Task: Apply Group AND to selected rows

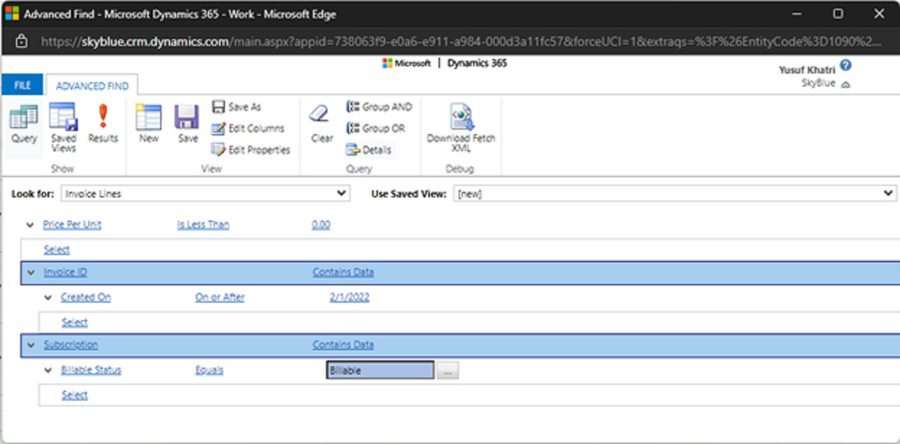Action: pyautogui.click(x=379, y=107)
